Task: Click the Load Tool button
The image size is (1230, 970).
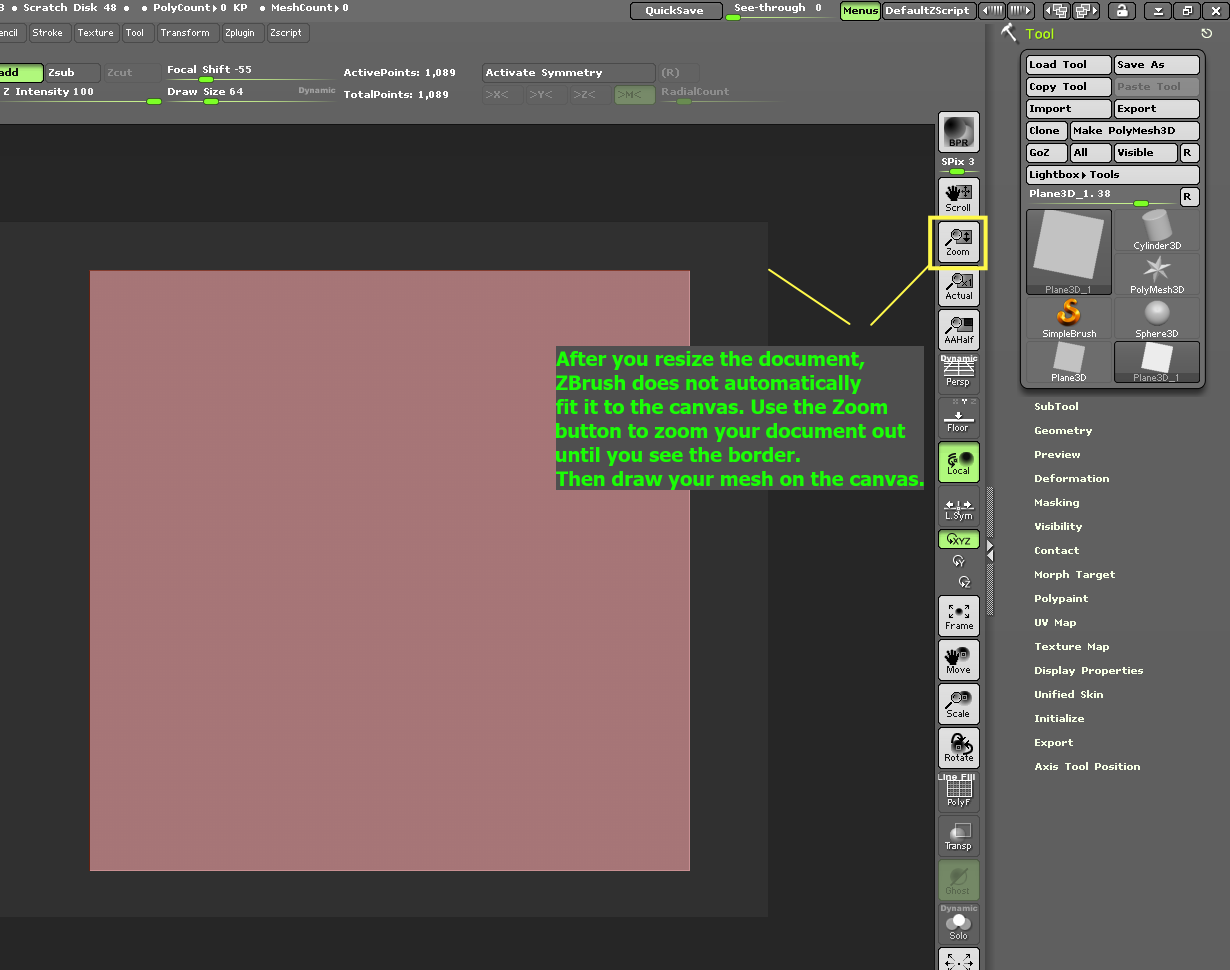Action: tap(1069, 65)
